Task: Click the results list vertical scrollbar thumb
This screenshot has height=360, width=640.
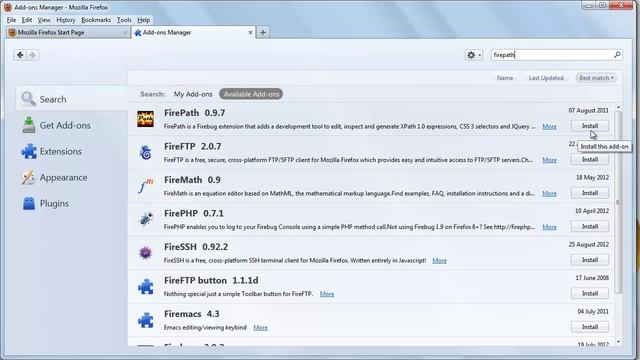Action: tap(618, 202)
